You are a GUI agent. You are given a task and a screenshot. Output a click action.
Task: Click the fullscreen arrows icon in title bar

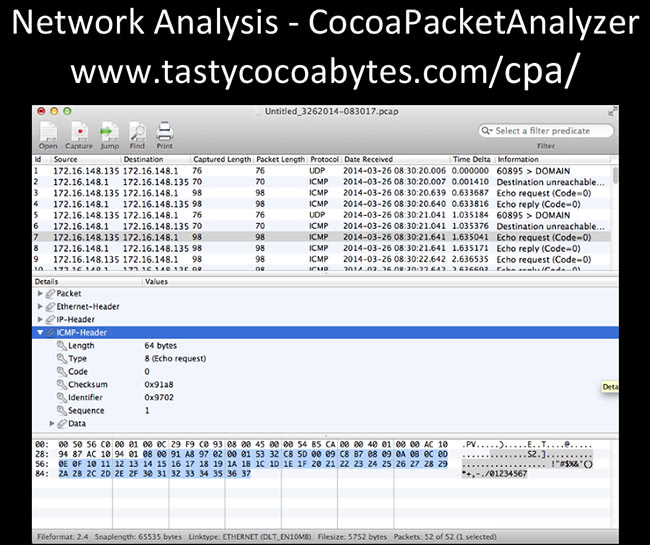pyautogui.click(x=612, y=111)
